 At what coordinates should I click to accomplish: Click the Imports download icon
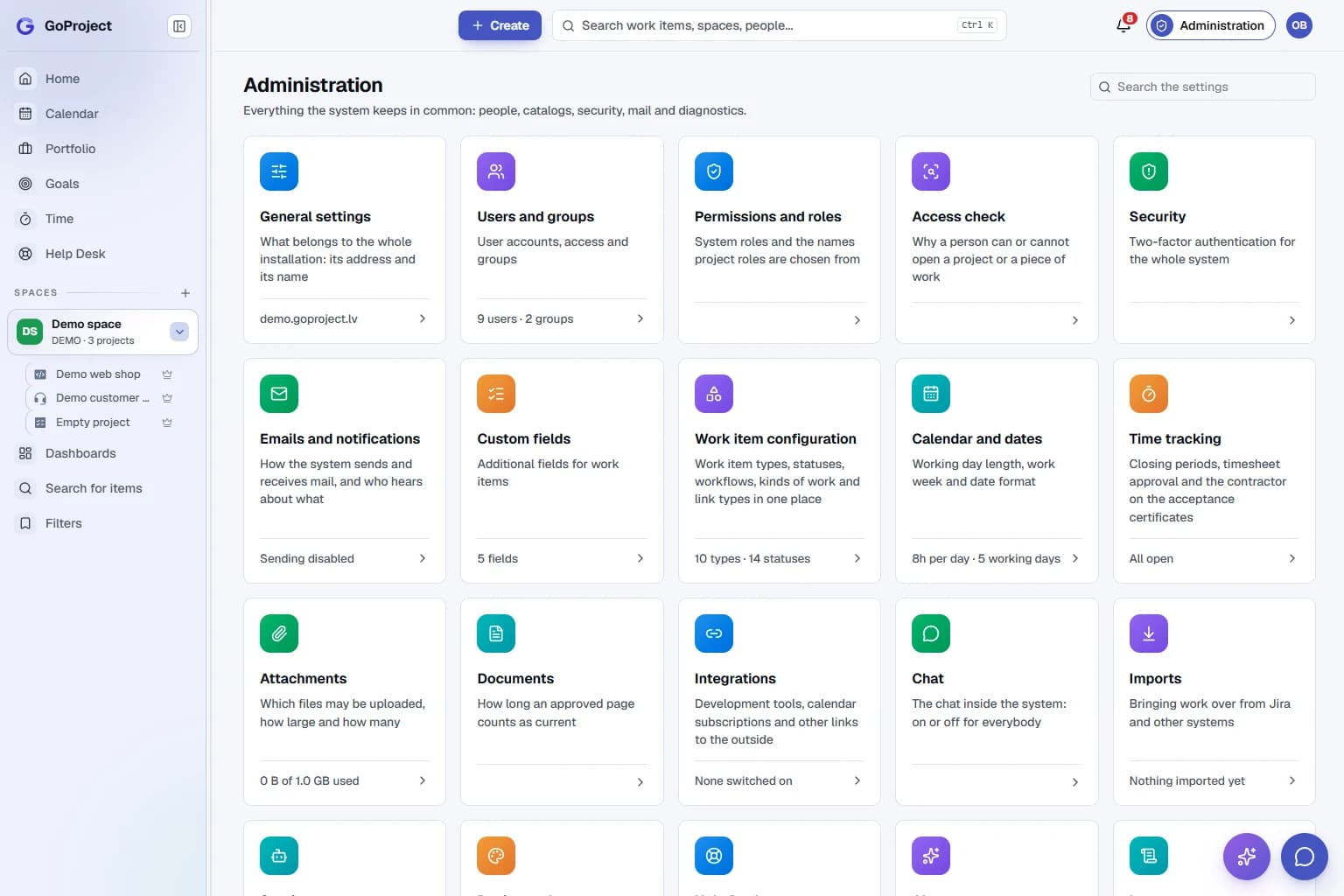click(x=1149, y=633)
